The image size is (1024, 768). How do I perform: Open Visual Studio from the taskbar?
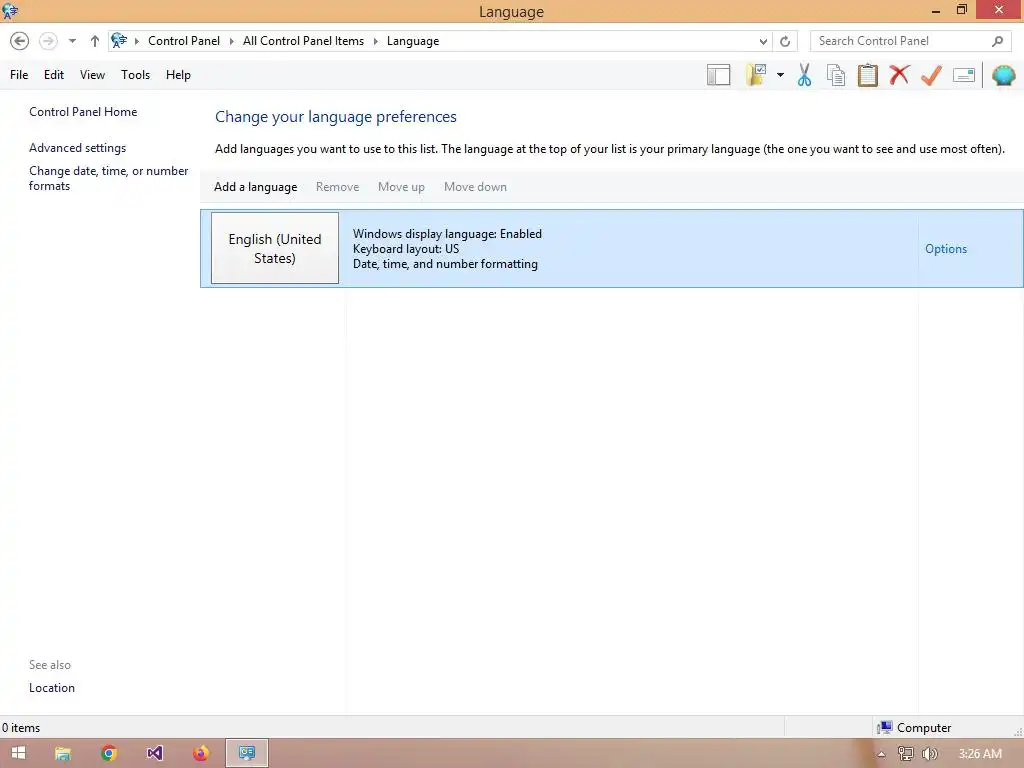coord(155,754)
